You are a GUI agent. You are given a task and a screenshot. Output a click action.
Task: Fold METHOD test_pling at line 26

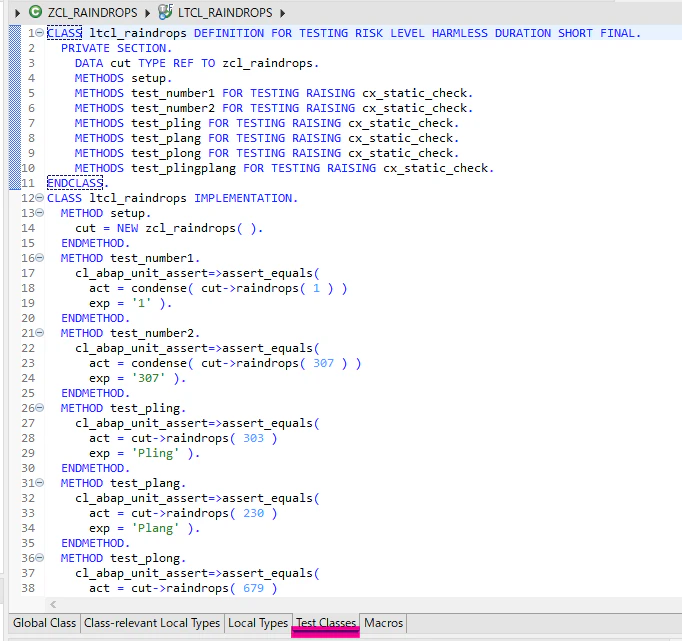tap(40, 408)
